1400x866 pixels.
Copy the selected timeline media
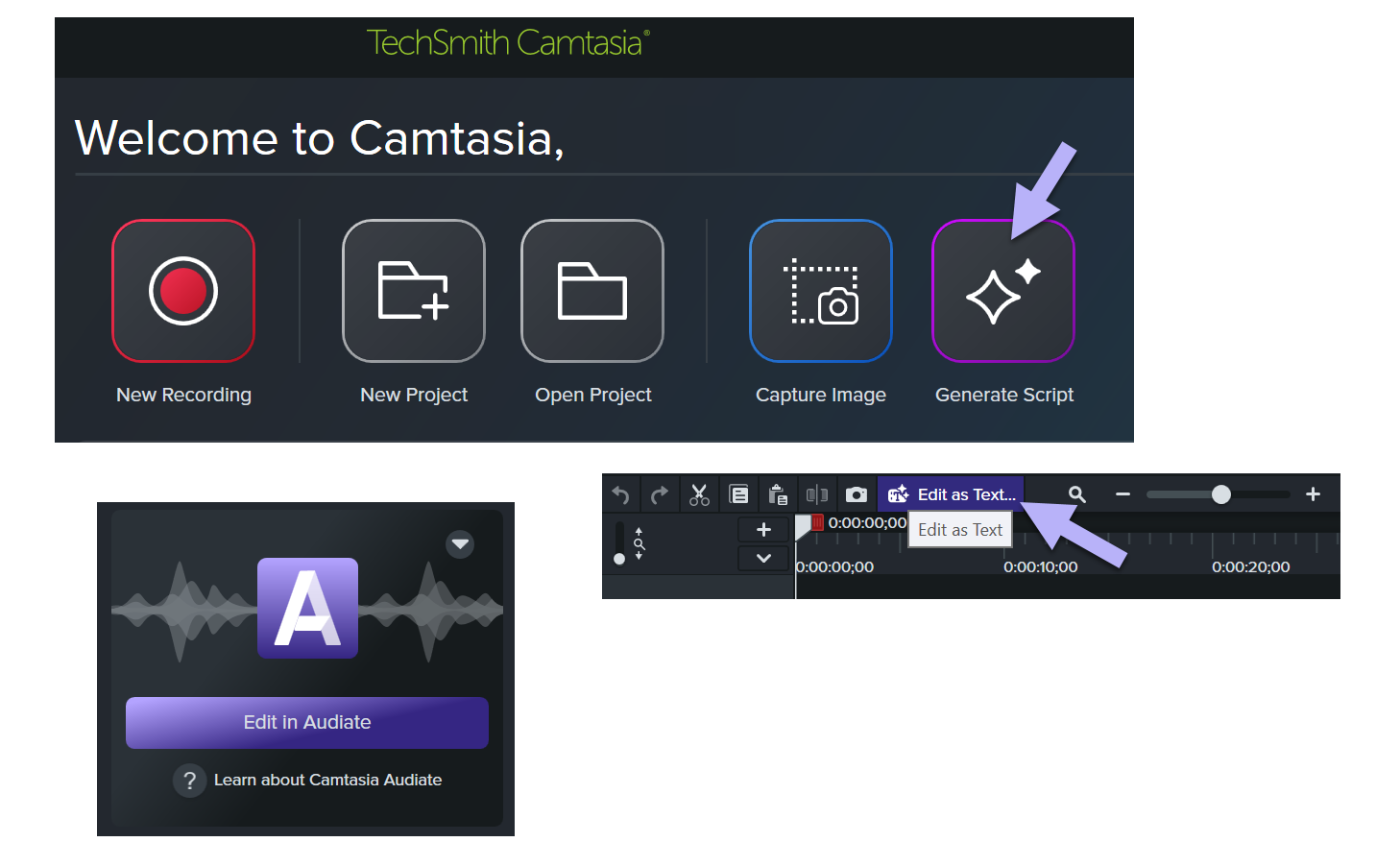738,494
